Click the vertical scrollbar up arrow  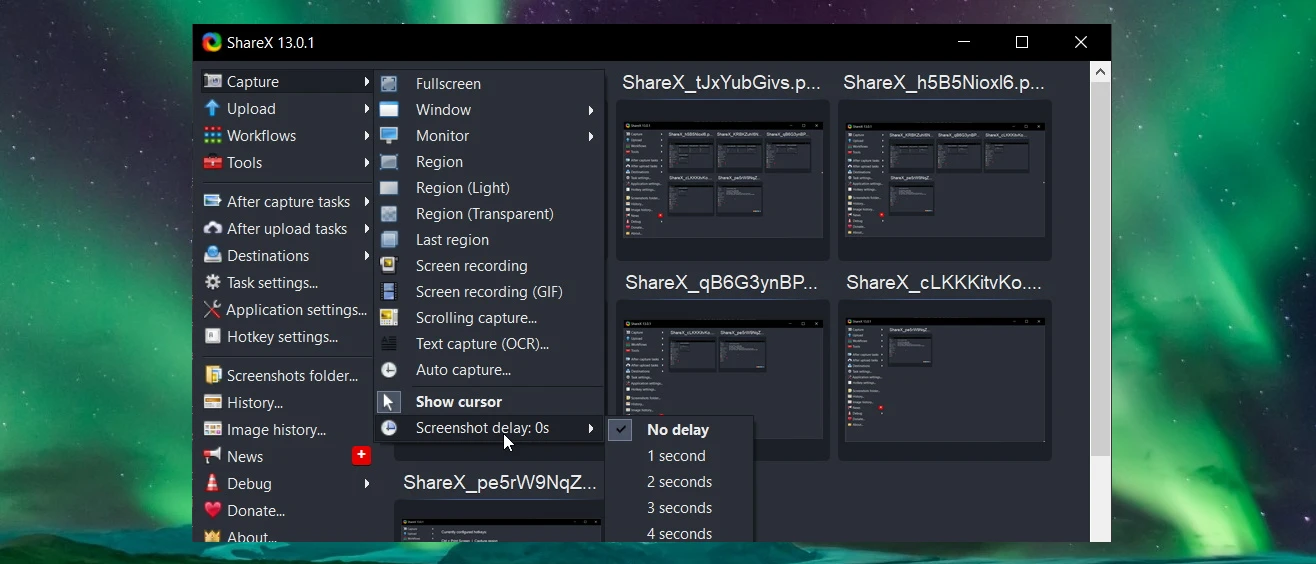[1100, 72]
